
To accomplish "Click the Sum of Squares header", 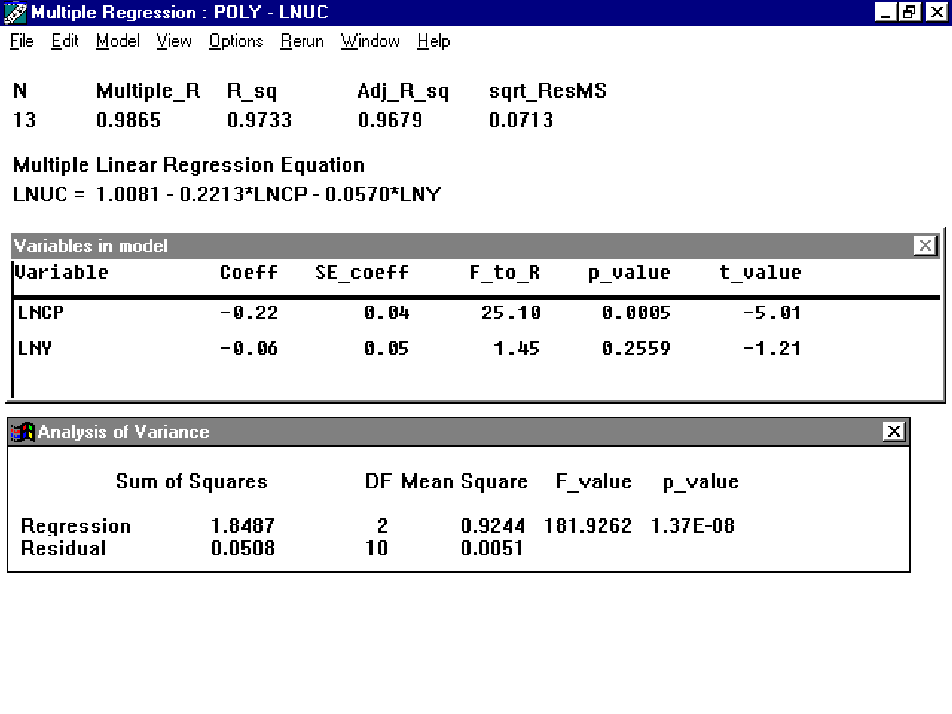I will click(192, 481).
